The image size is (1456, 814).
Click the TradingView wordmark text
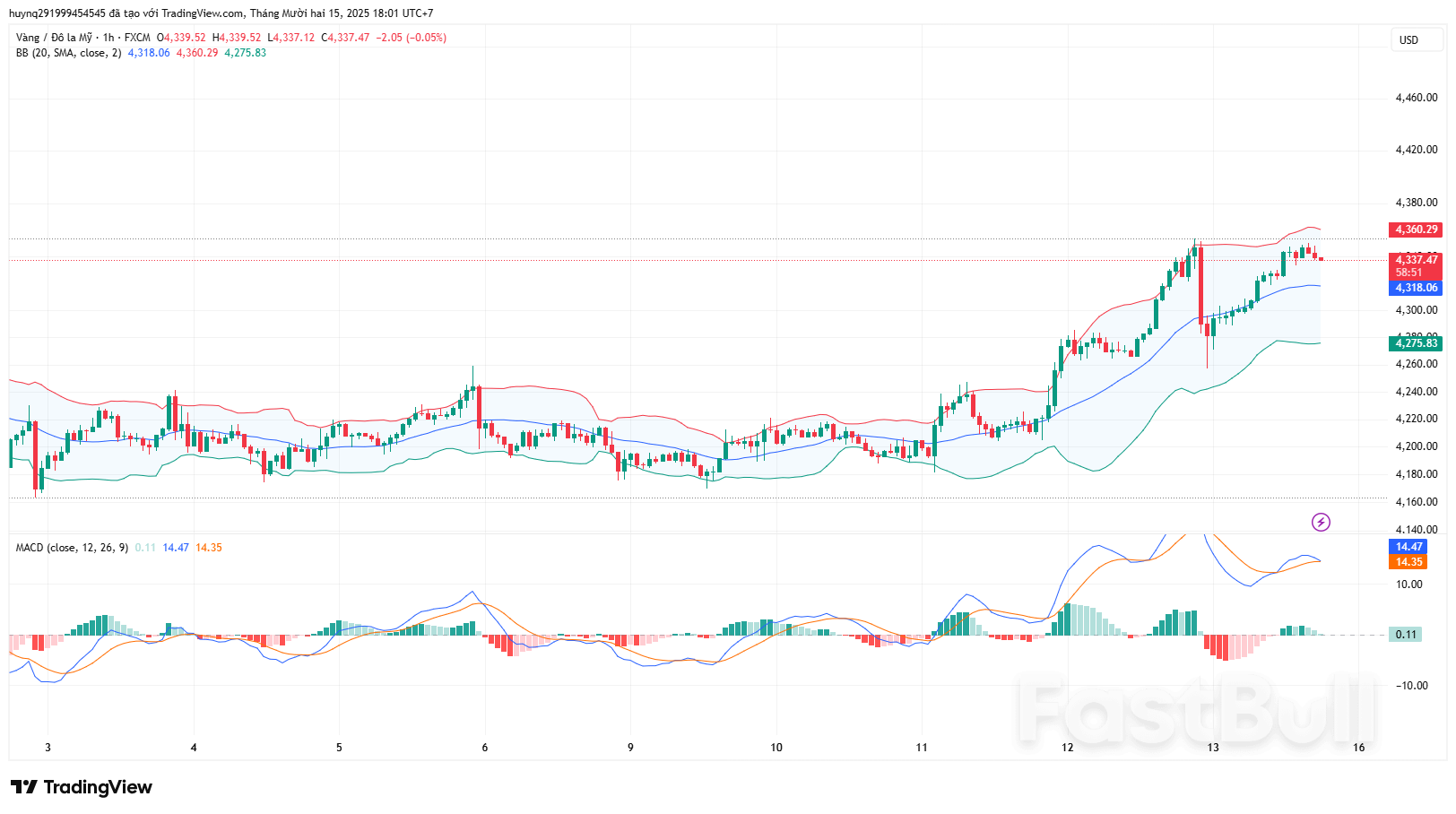coord(98,787)
